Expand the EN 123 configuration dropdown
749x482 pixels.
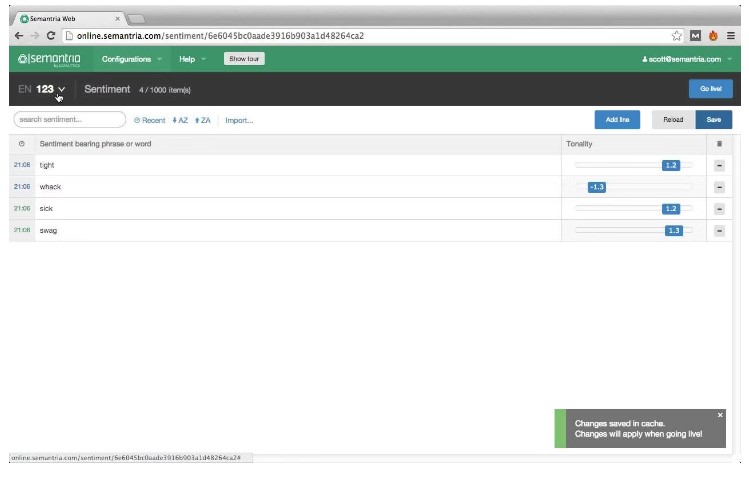coord(42,89)
